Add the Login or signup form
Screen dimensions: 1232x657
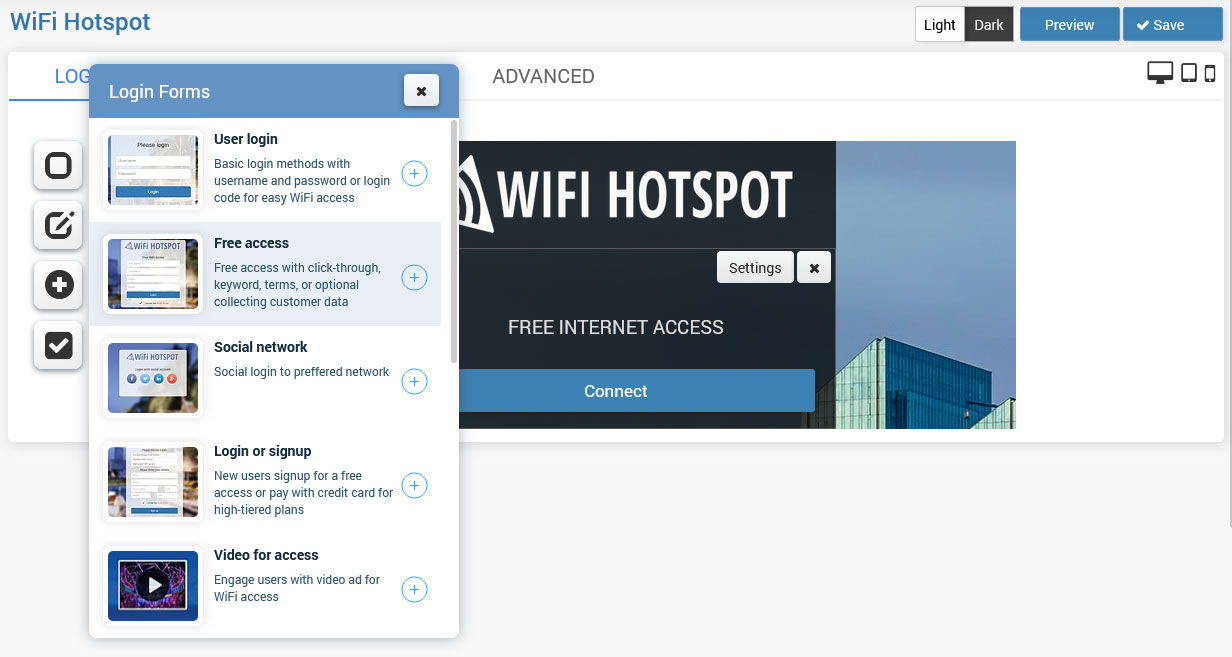pos(414,486)
